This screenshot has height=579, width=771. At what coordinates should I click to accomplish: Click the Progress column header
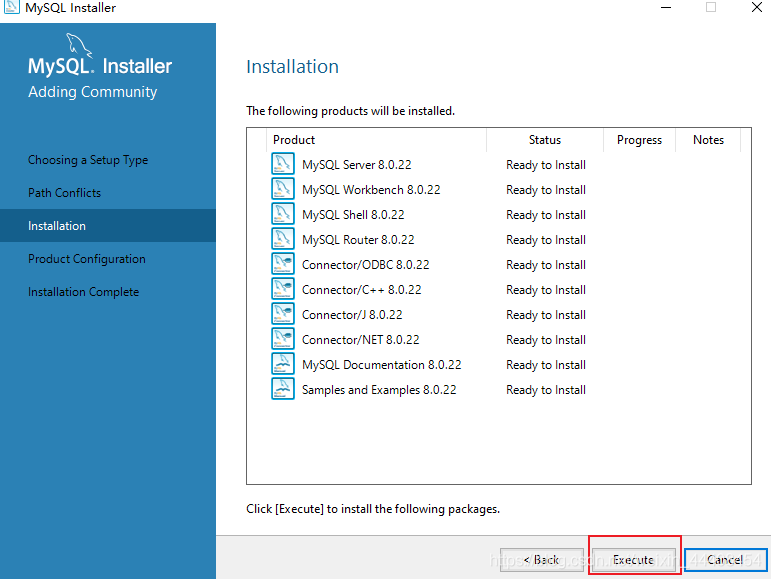pyautogui.click(x=639, y=140)
